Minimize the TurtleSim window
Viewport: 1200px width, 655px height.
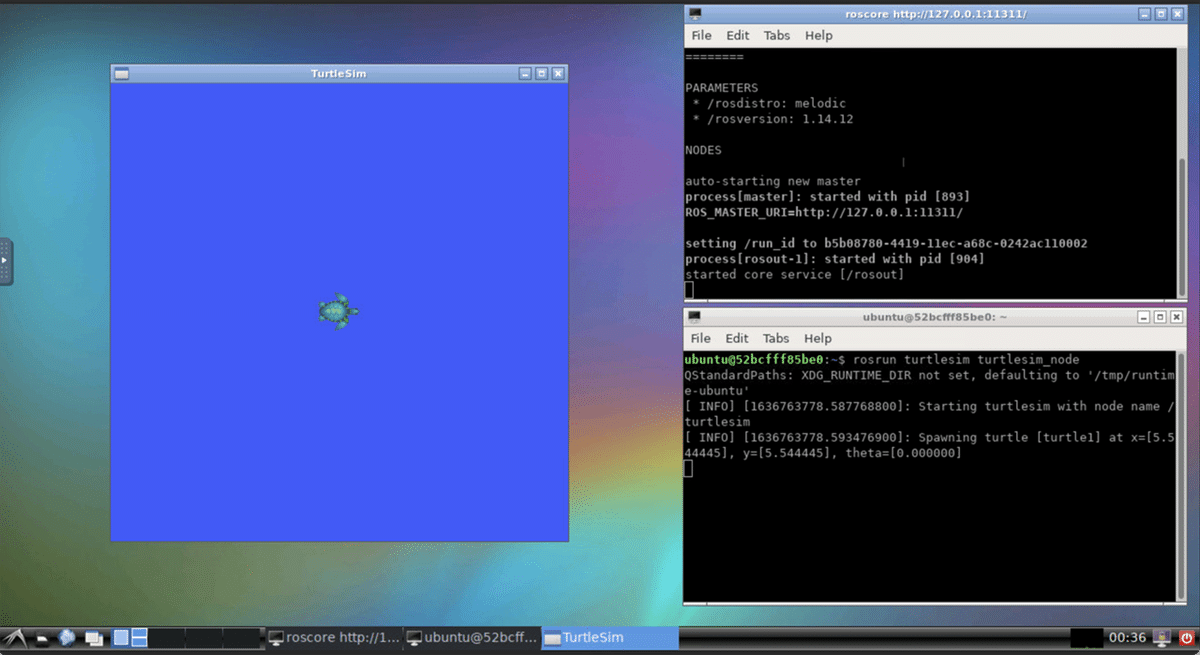pos(525,73)
